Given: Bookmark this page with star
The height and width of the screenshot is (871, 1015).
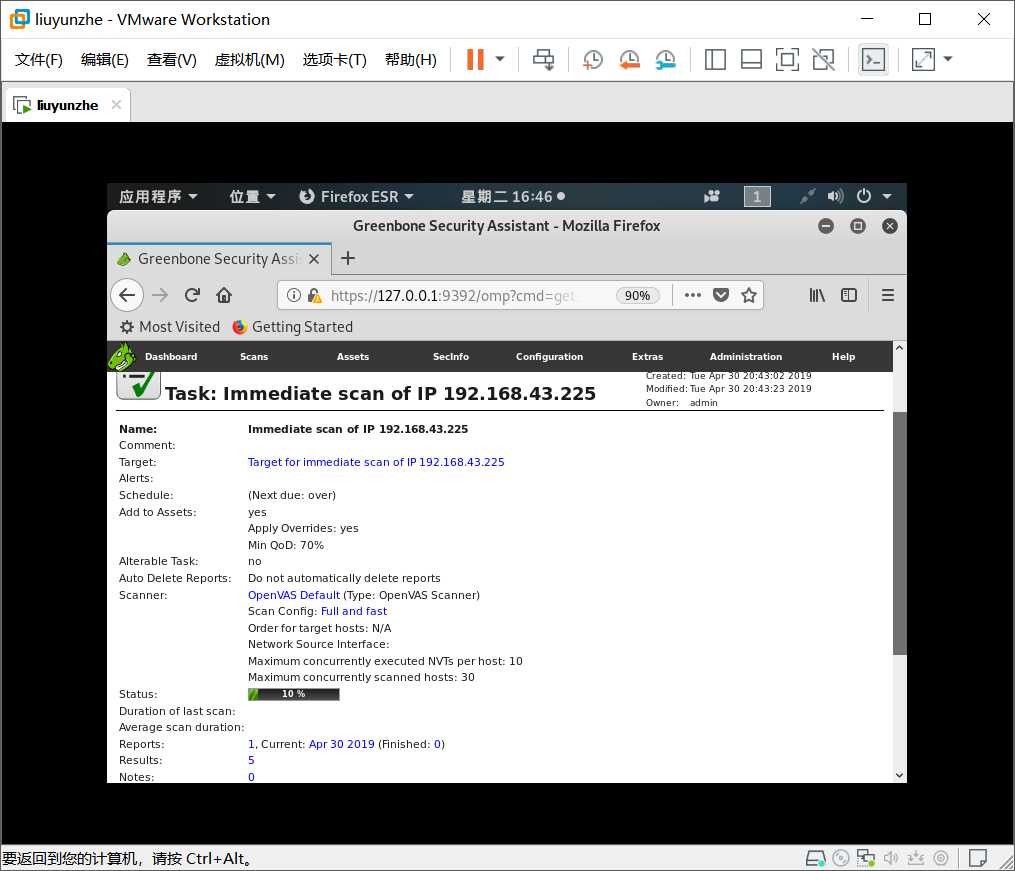Looking at the screenshot, I should pos(749,295).
